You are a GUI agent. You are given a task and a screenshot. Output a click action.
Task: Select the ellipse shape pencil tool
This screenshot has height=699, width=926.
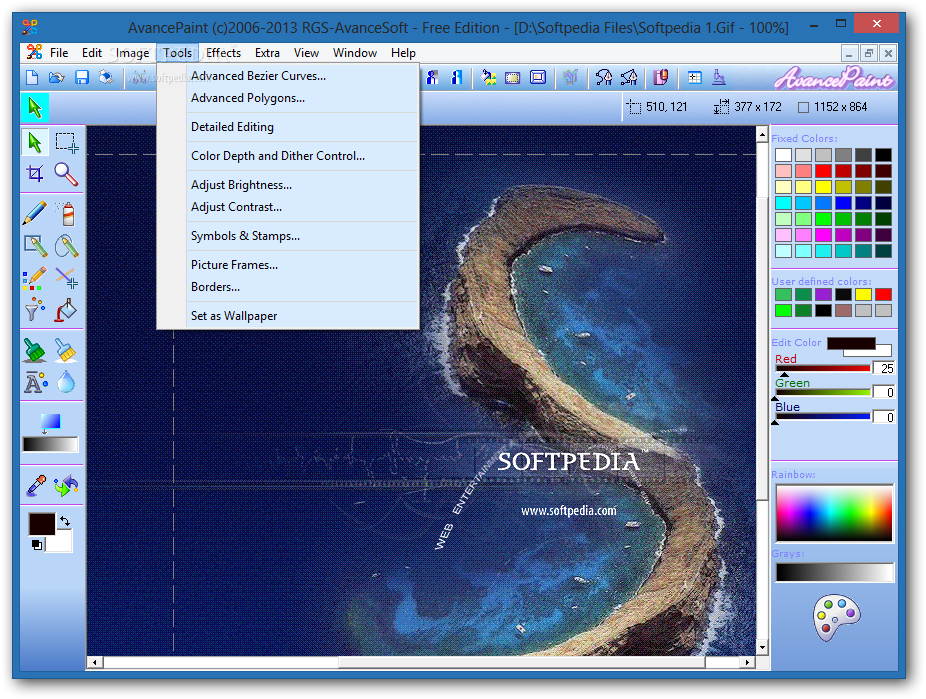[66, 246]
